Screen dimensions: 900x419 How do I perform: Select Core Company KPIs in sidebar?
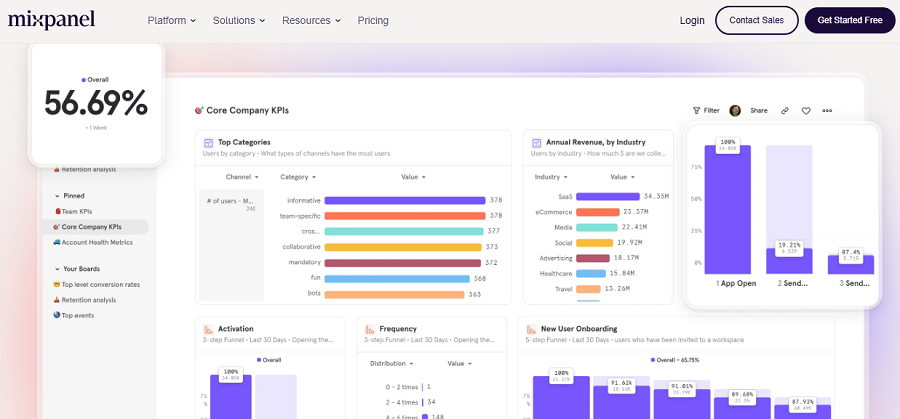(95, 227)
